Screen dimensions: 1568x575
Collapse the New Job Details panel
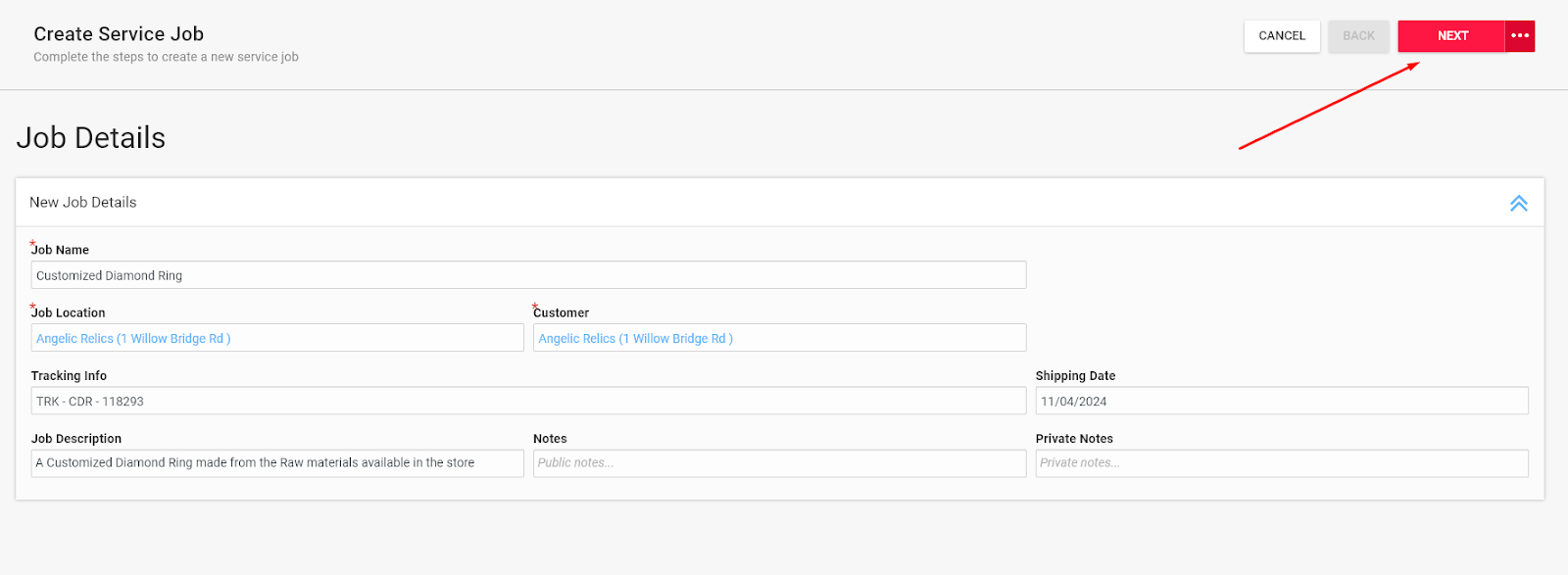(x=1518, y=203)
